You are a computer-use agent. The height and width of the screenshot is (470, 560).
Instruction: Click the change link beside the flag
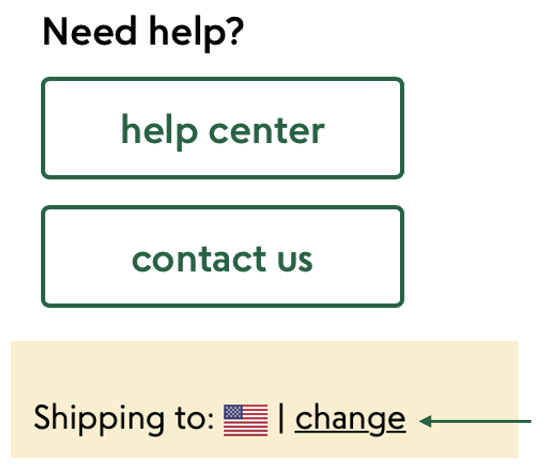click(x=350, y=420)
